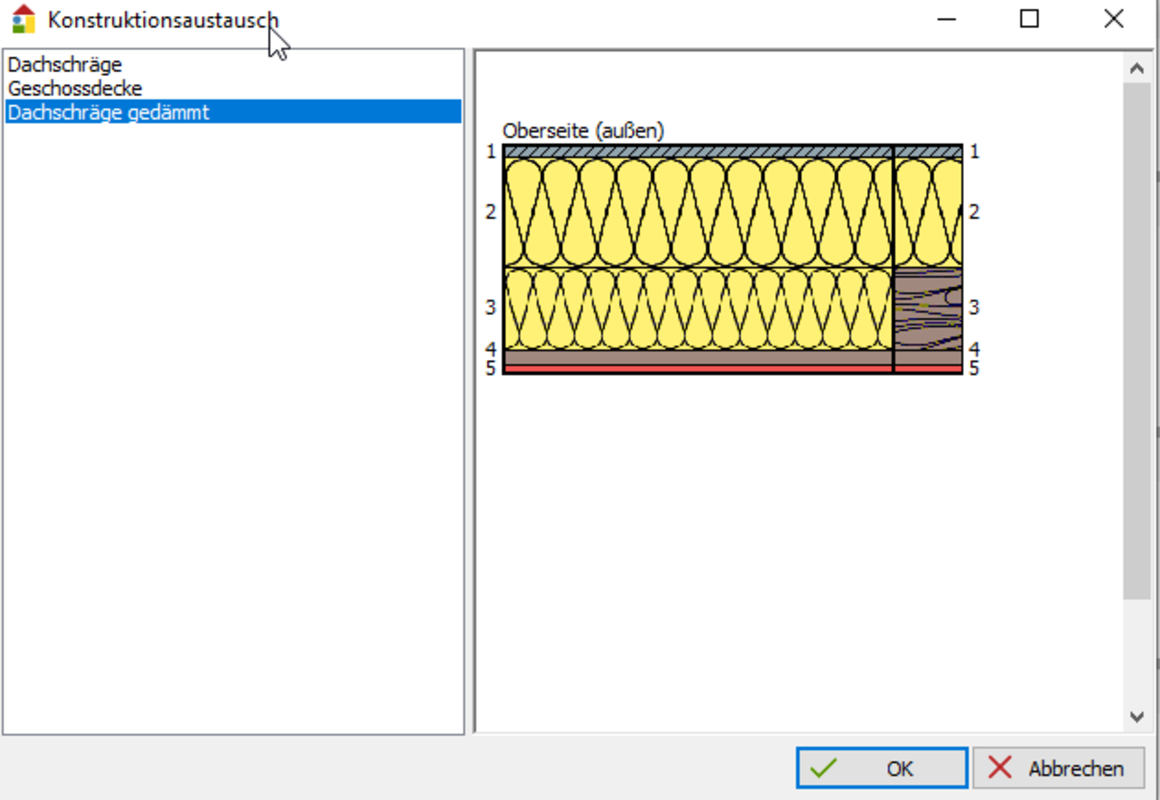Click the preview scrollbar down arrow

1136,716
